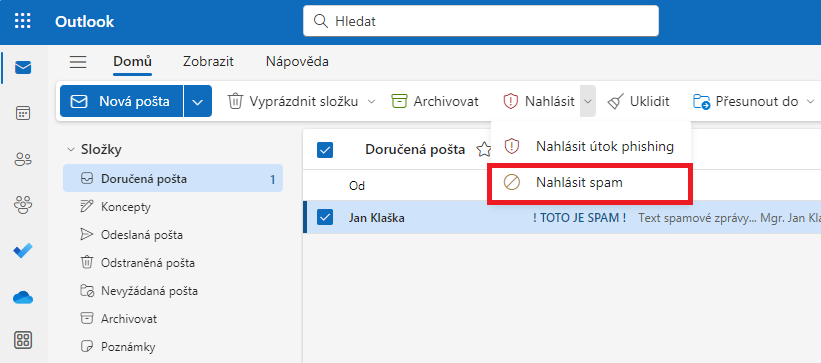Open People contacts in the left rail
821x363 pixels.
coord(23,159)
